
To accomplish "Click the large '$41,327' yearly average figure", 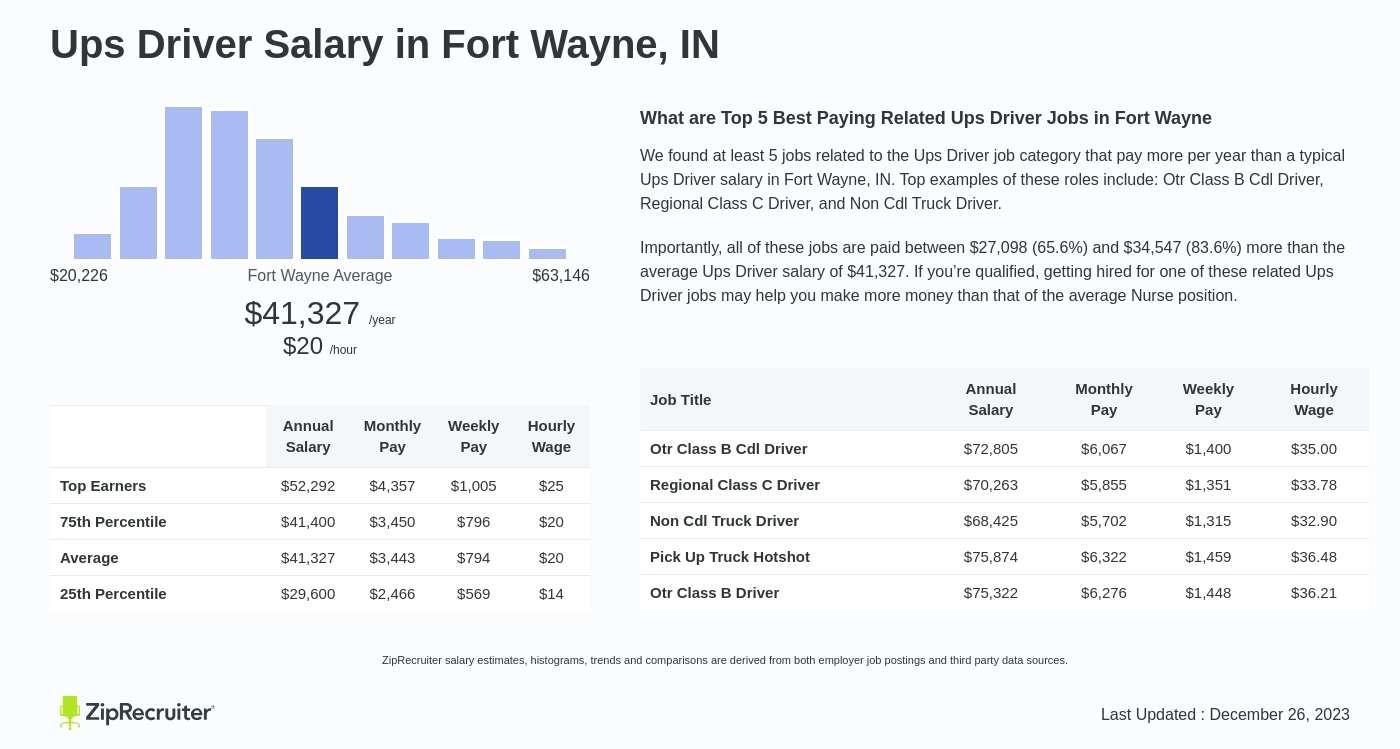I will (x=302, y=313).
